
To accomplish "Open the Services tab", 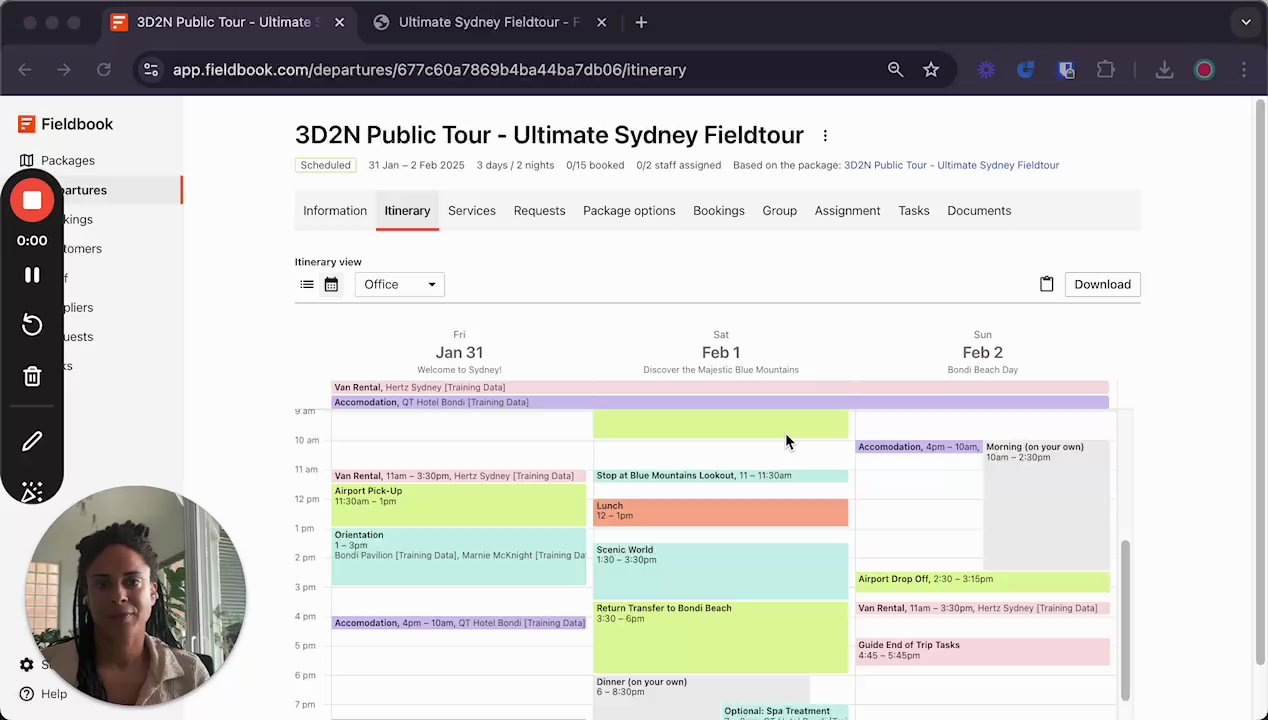I will (x=472, y=211).
